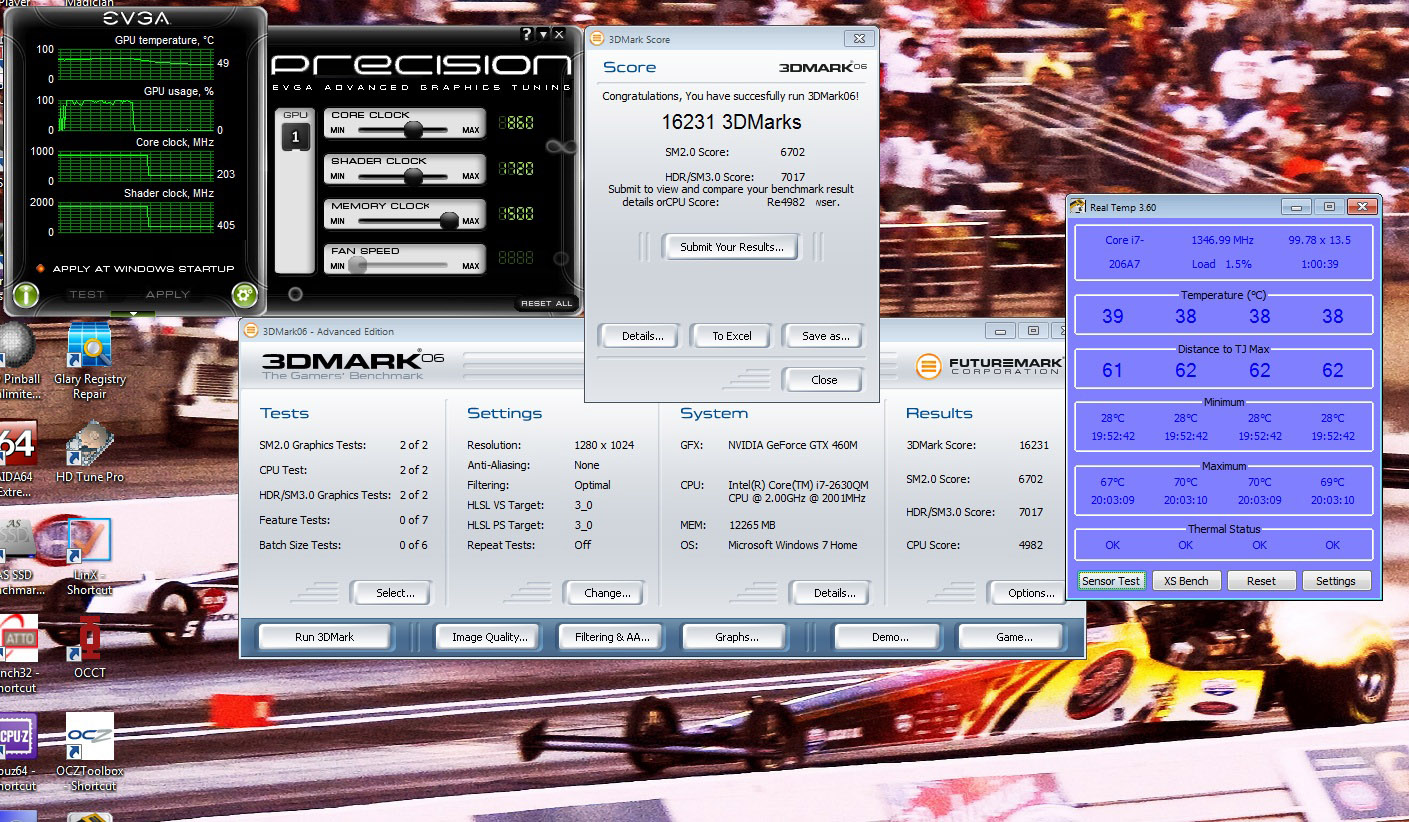Click the GTX 460M GFX text
Screen dimensions: 1409x822
pyautogui.click(x=793, y=446)
